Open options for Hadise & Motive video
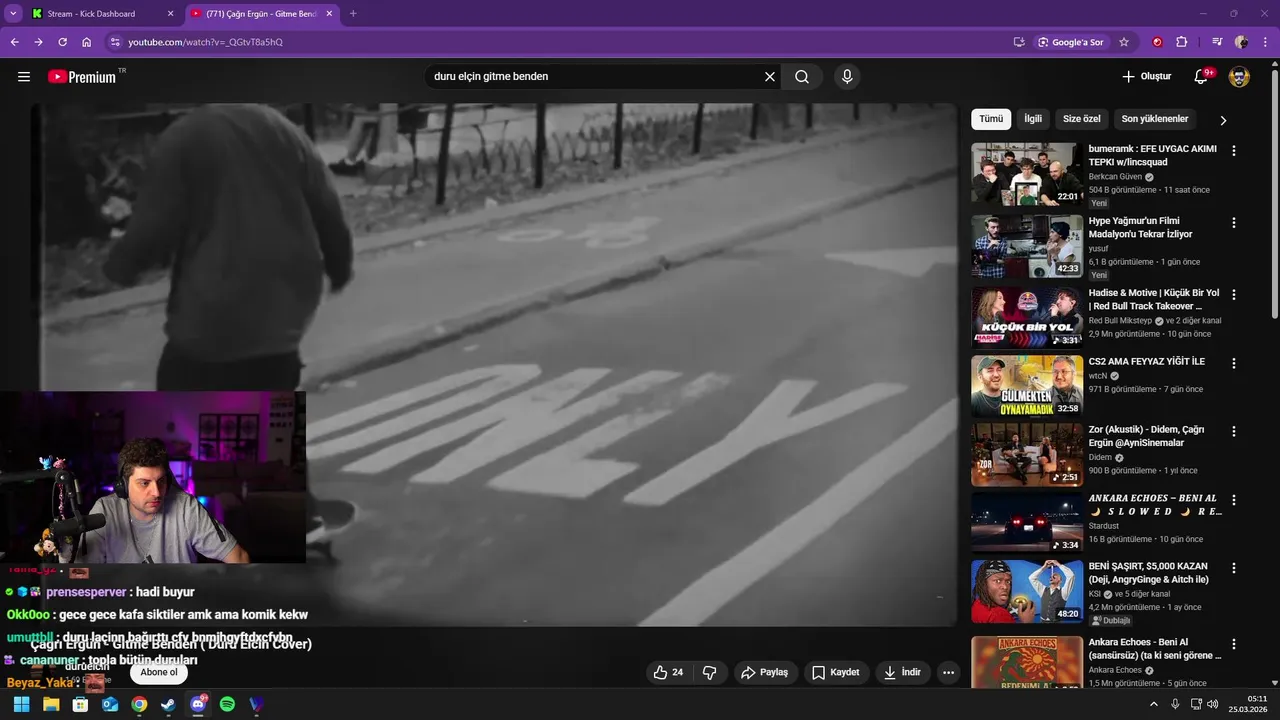The width and height of the screenshot is (1280, 720). click(1233, 294)
